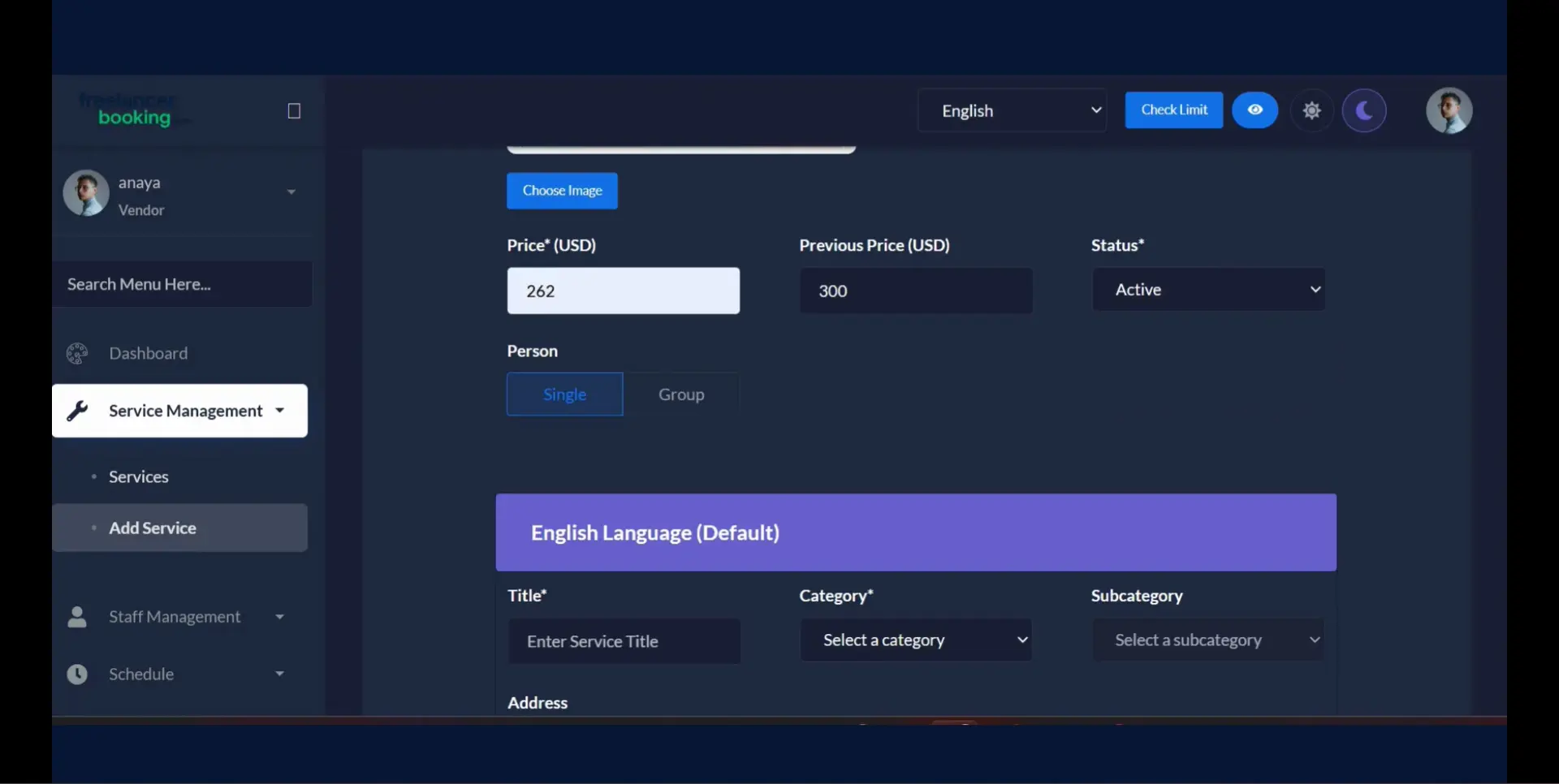1559x784 pixels.
Task: Open the profile avatar in top bar
Action: (1449, 110)
